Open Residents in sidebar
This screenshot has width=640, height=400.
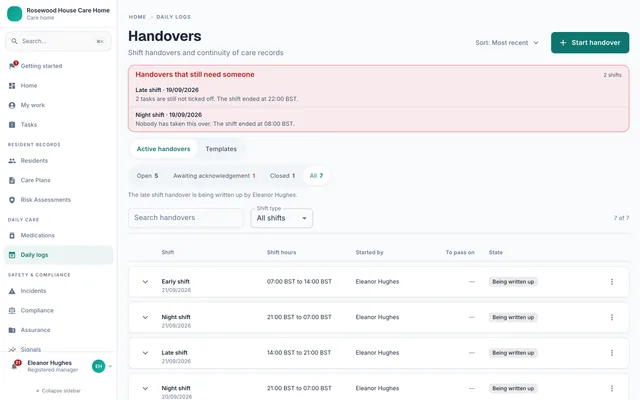[58, 161]
